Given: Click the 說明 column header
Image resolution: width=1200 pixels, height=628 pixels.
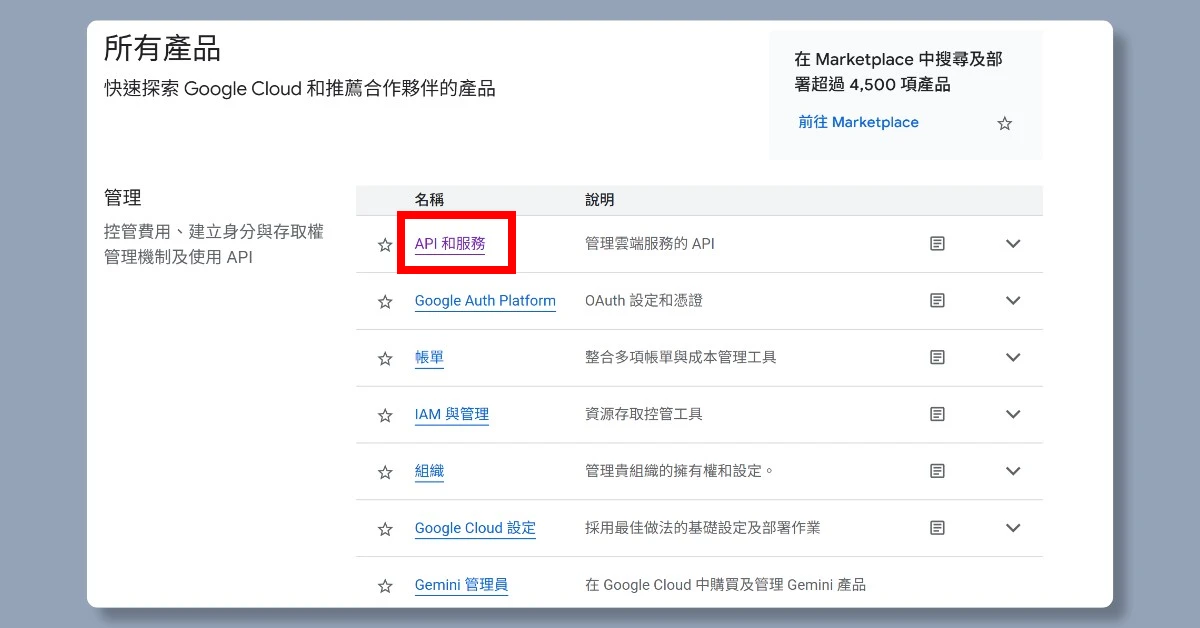Looking at the screenshot, I should coord(599,200).
